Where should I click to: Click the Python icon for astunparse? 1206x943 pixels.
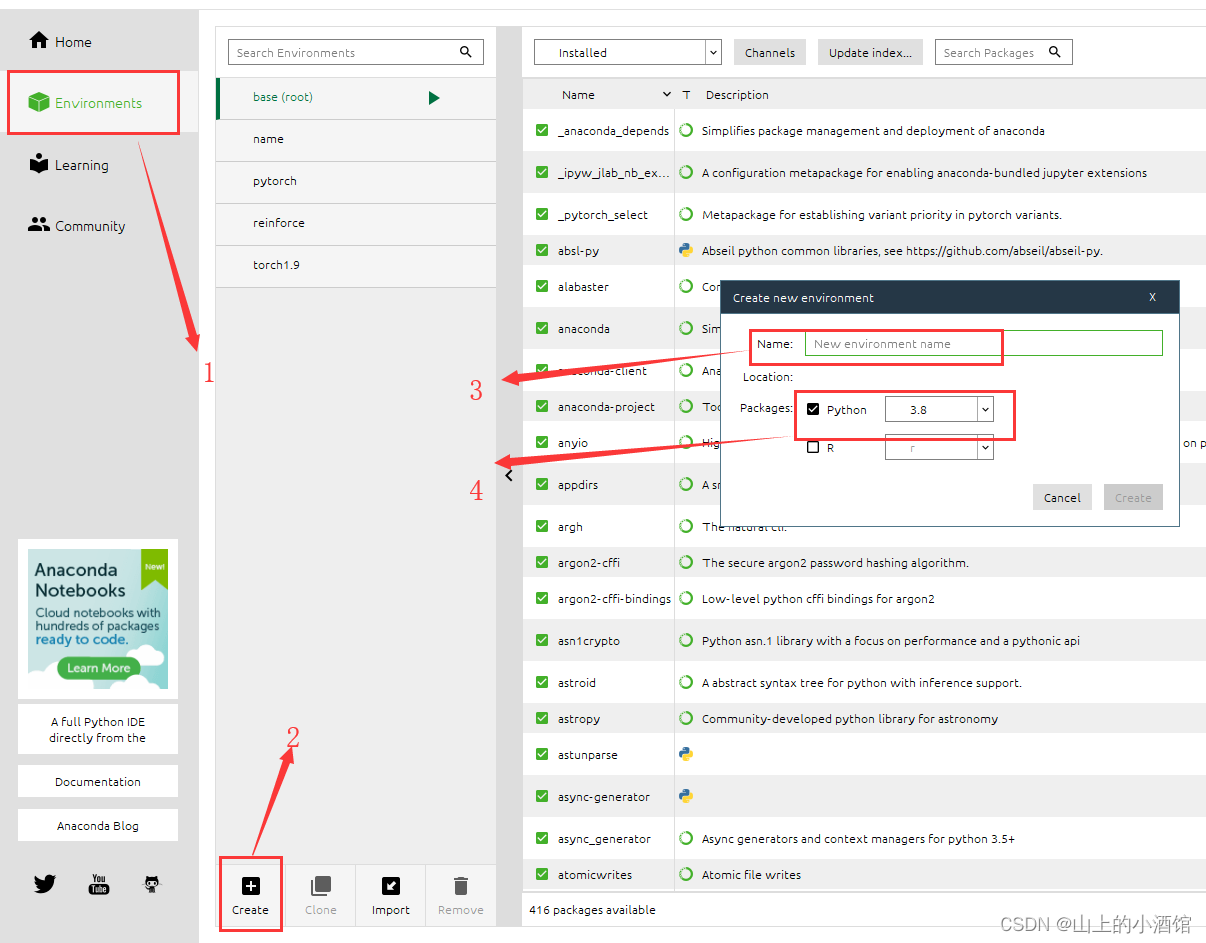(686, 754)
